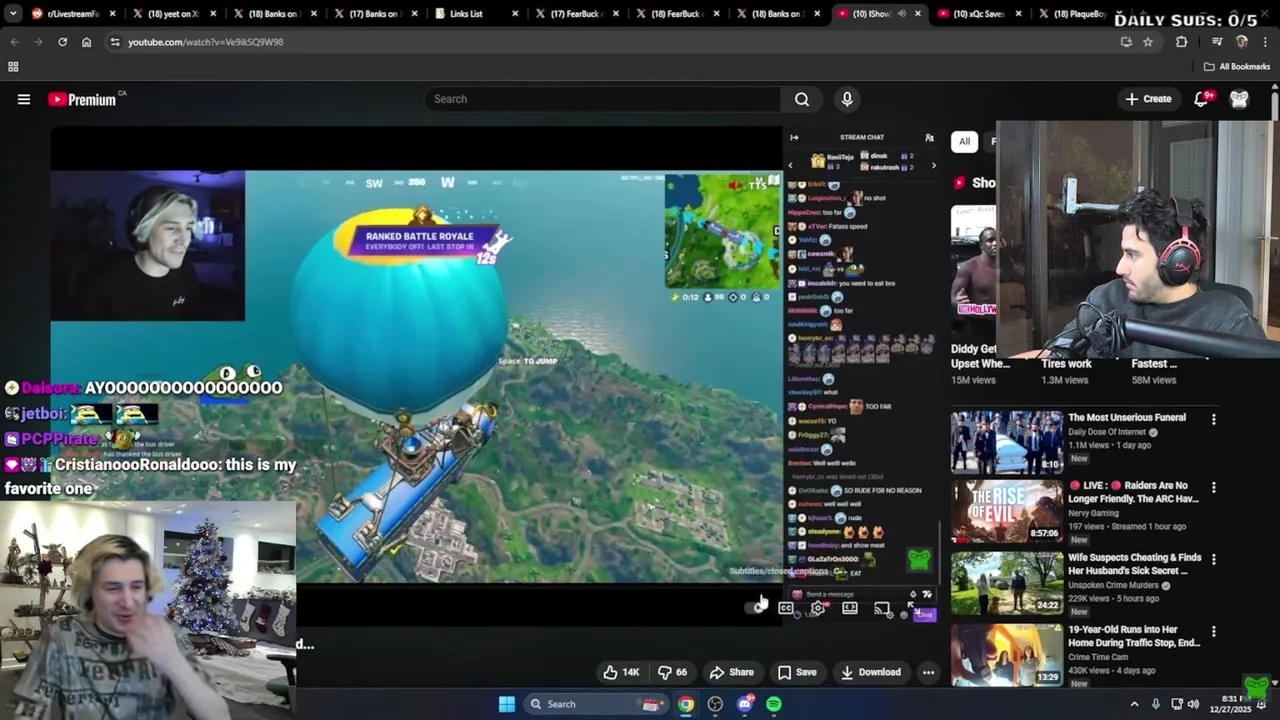Like the video with 14K likes

click(621, 672)
